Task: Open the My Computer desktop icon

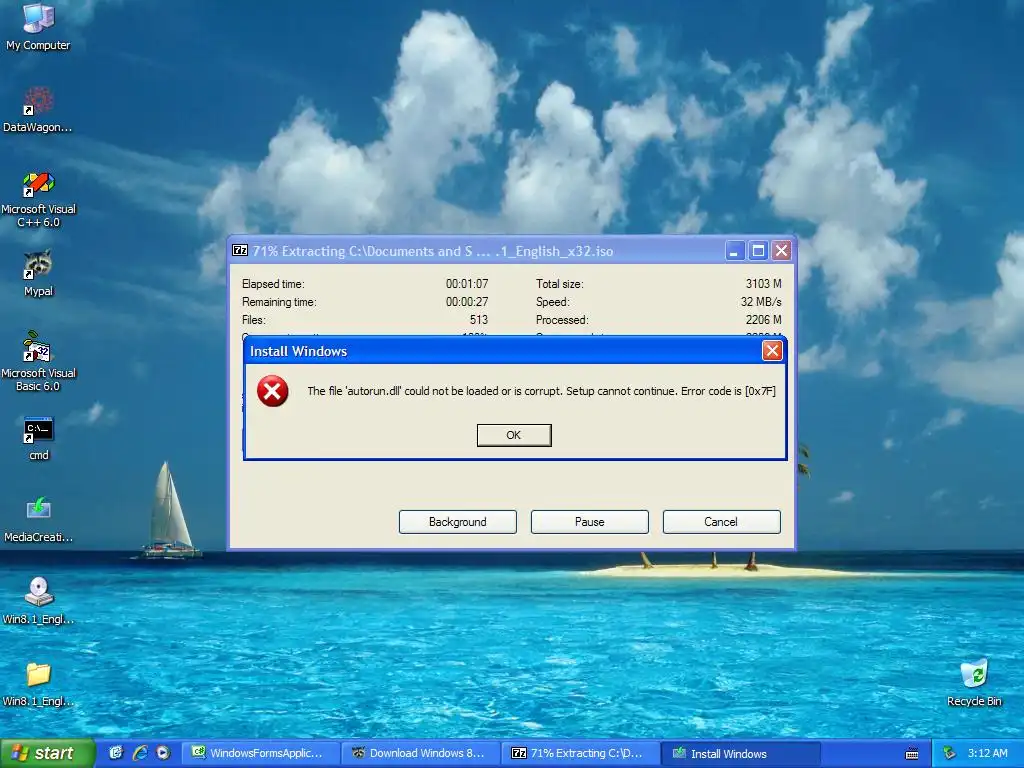Action: point(38,26)
